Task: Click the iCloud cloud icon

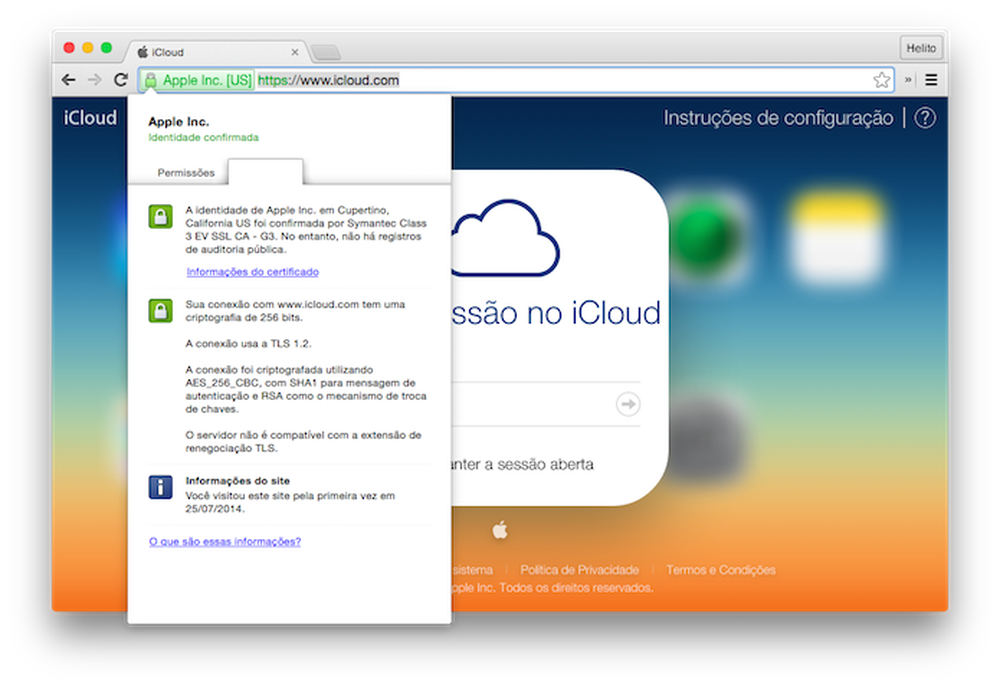Action: pos(505,238)
